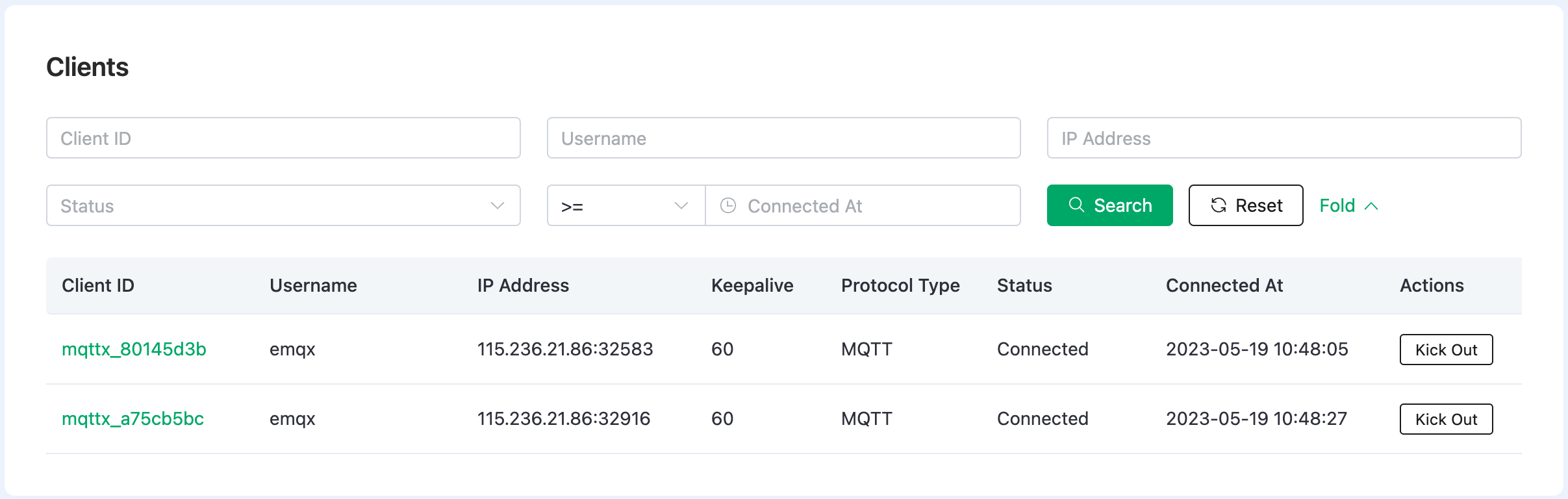Kick out client mqttx_a75cb5bc

[1446, 419]
